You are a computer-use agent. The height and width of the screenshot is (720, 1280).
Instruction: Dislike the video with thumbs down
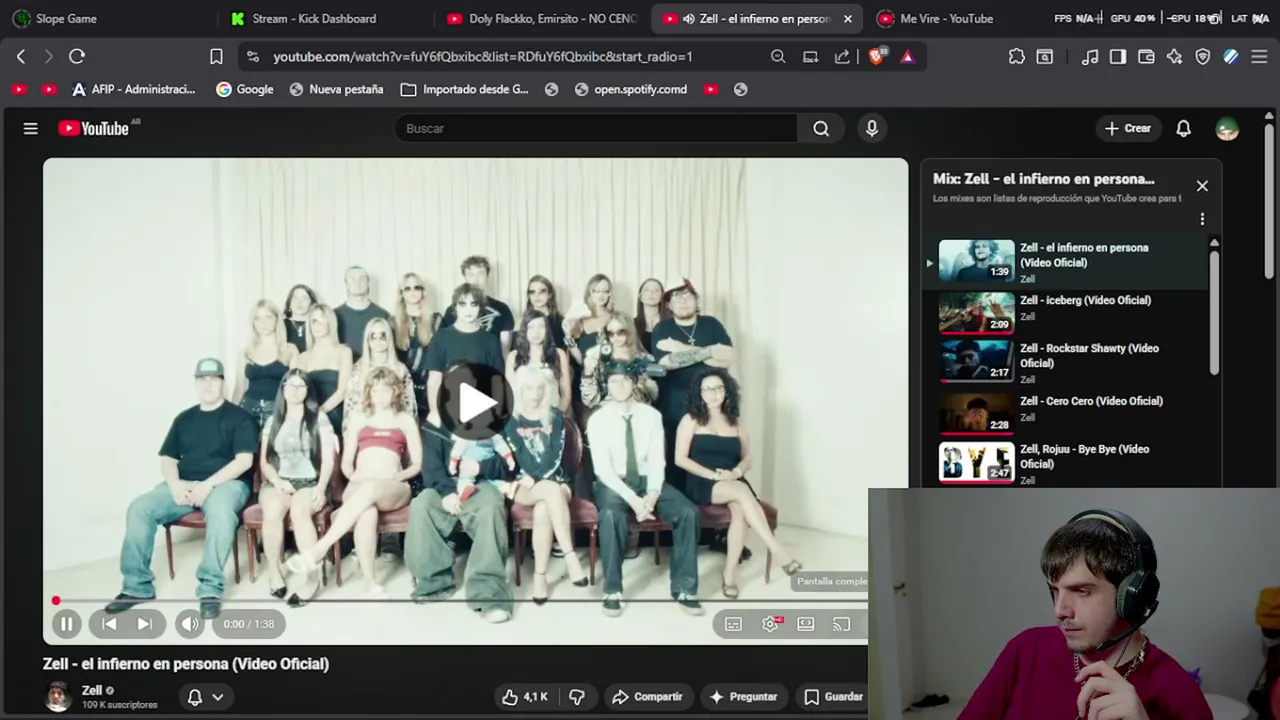point(577,697)
